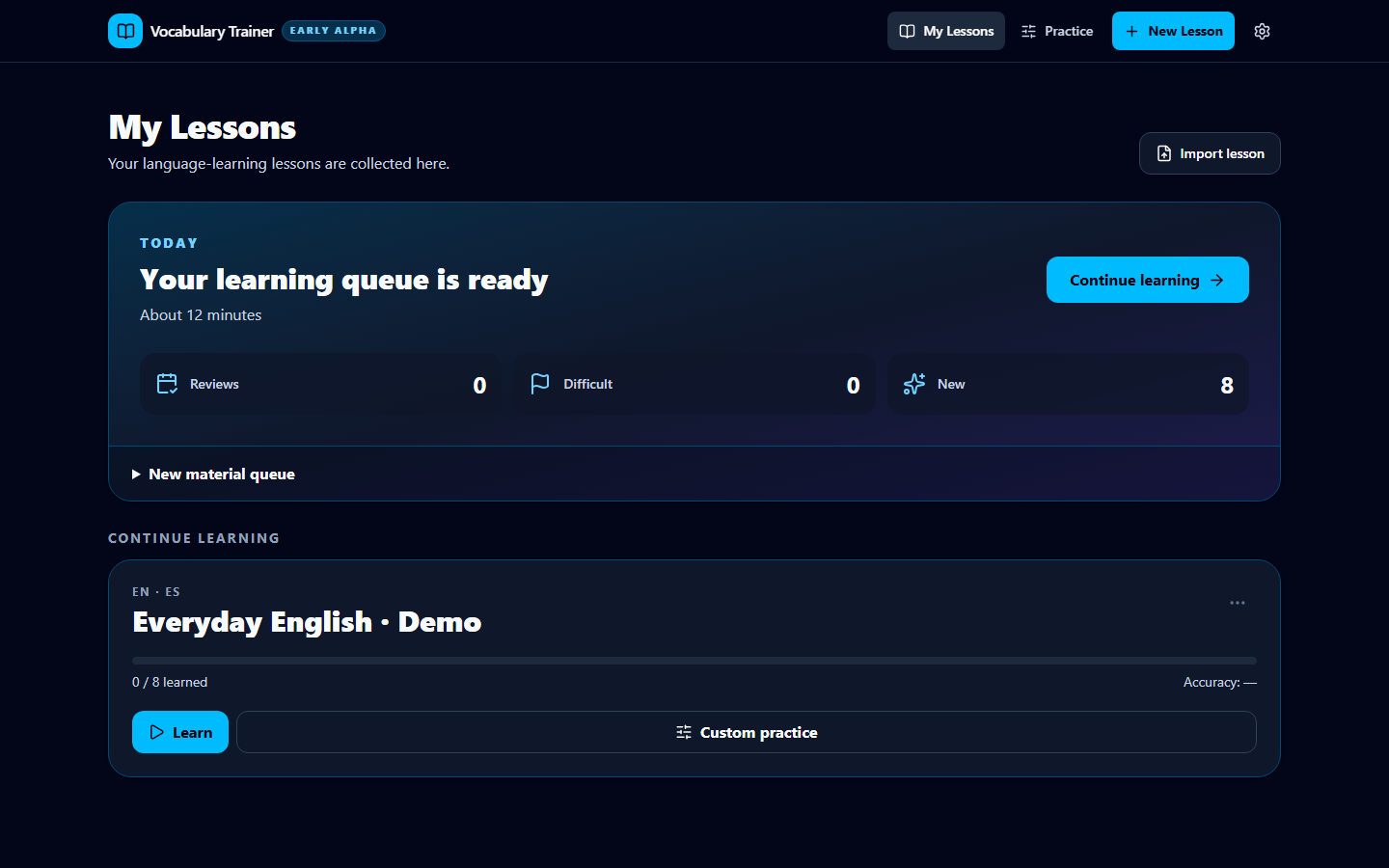Click the Everyday English lesson progress bar
Viewport: 1389px width, 868px height.
694,661
